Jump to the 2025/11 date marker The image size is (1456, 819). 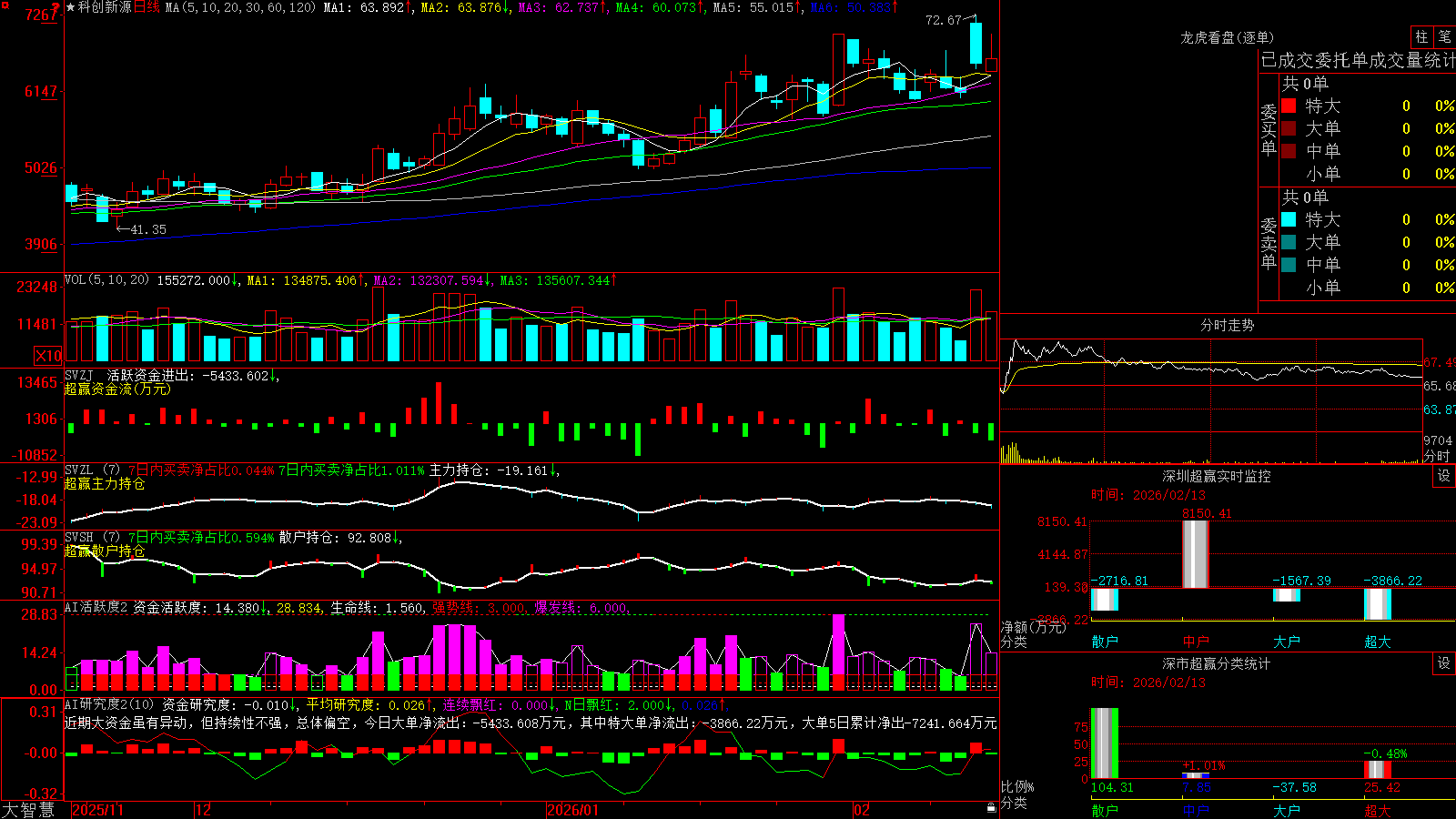[97, 810]
